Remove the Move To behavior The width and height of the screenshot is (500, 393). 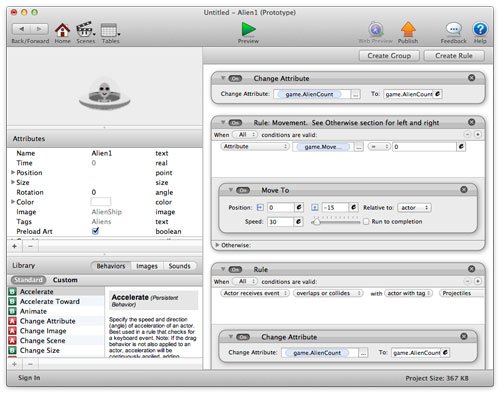464,190
